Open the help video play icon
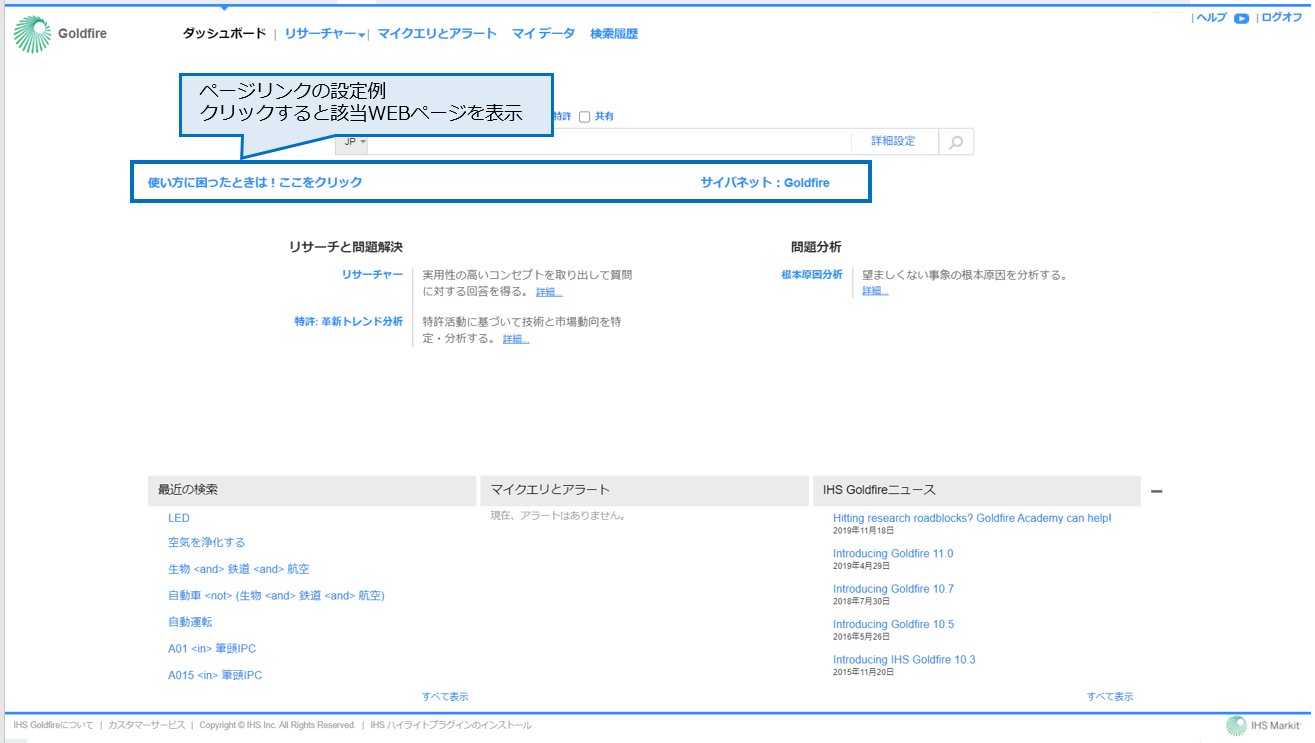 click(1241, 18)
